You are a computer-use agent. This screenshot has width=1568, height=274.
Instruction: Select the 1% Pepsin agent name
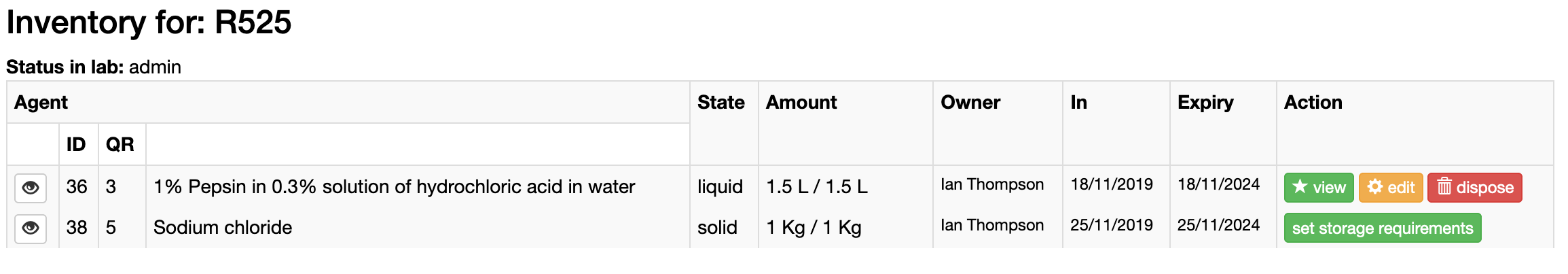click(x=394, y=187)
